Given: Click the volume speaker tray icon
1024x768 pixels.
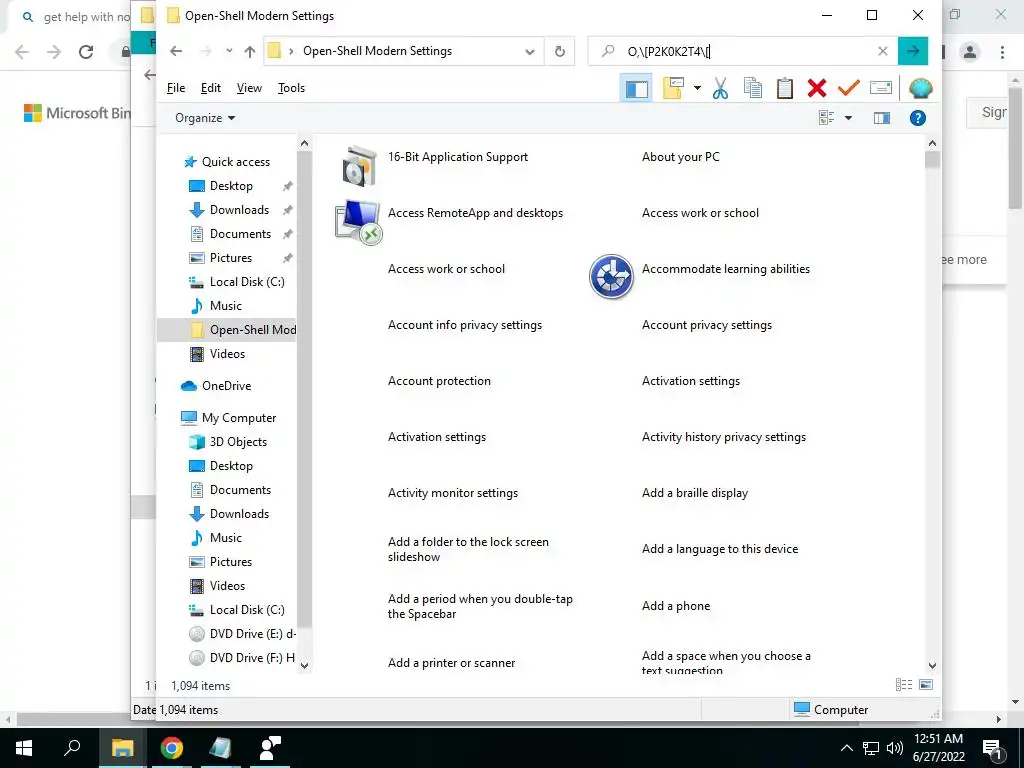Looking at the screenshot, I should point(895,748).
